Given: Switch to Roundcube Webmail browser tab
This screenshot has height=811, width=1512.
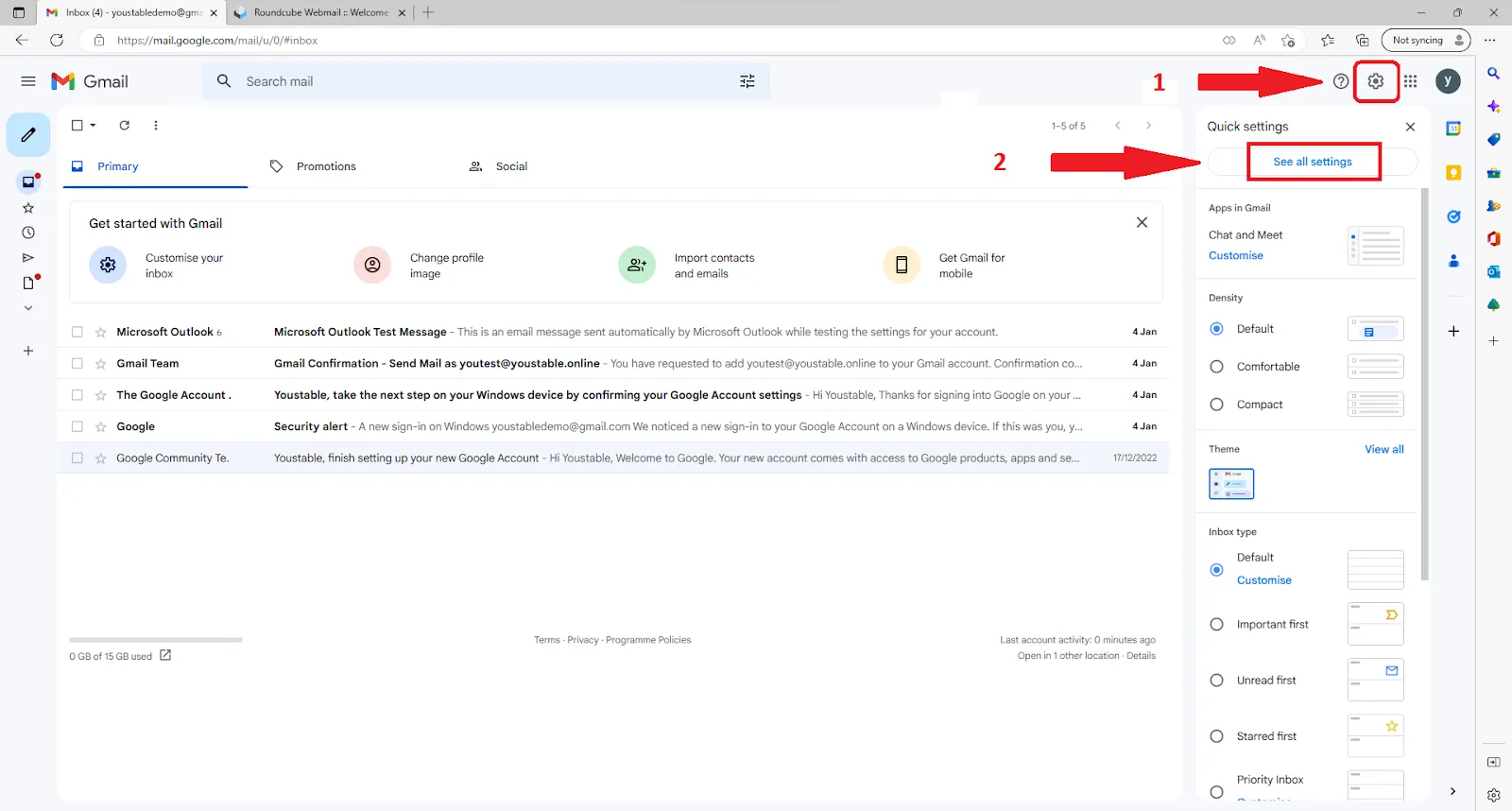Looking at the screenshot, I should pyautogui.click(x=319, y=12).
